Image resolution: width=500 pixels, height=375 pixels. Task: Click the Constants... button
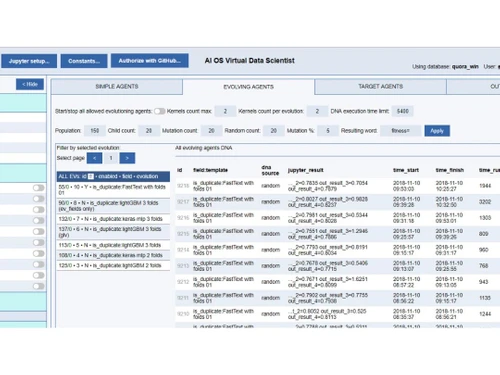click(x=84, y=61)
